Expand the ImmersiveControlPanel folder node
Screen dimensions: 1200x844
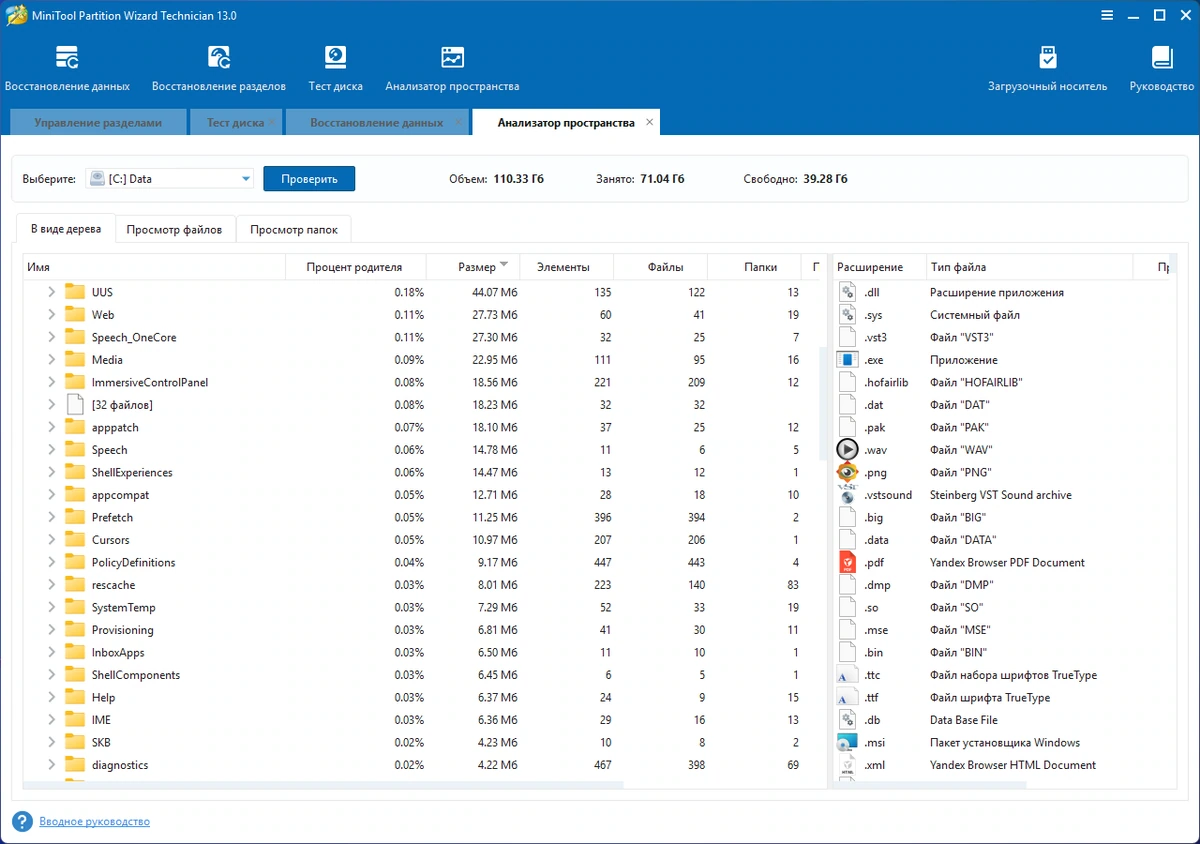[x=52, y=382]
